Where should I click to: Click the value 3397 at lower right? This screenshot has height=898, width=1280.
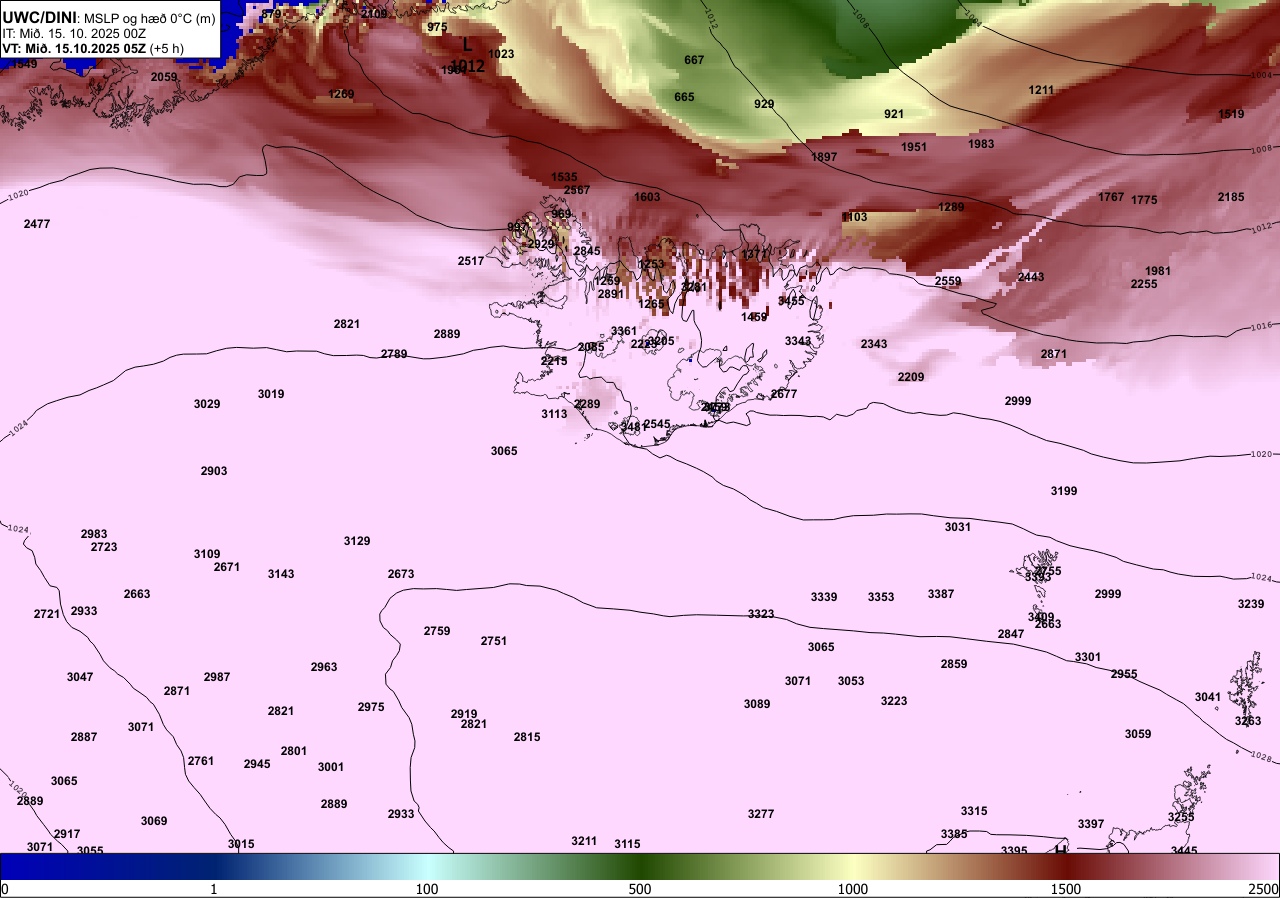[1091, 824]
